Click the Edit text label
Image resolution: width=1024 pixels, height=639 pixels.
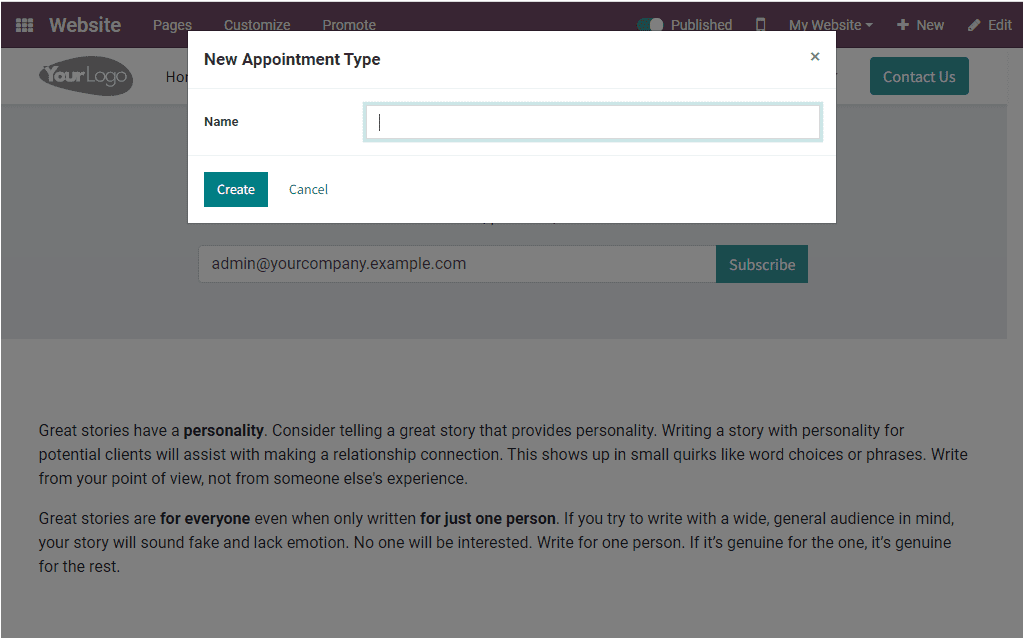[x=998, y=24]
